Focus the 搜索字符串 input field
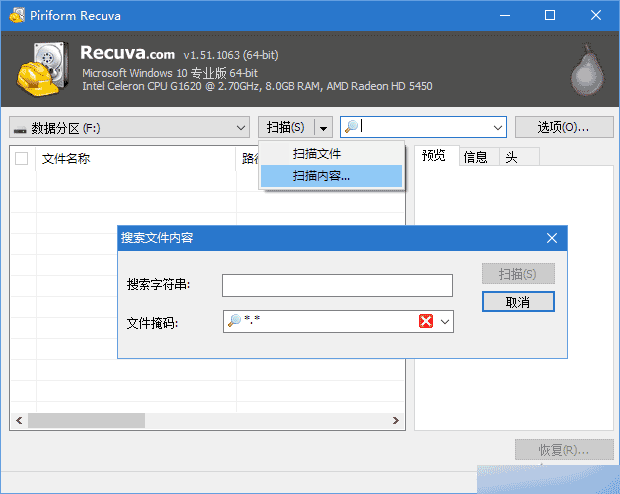620x494 pixels. (337, 286)
